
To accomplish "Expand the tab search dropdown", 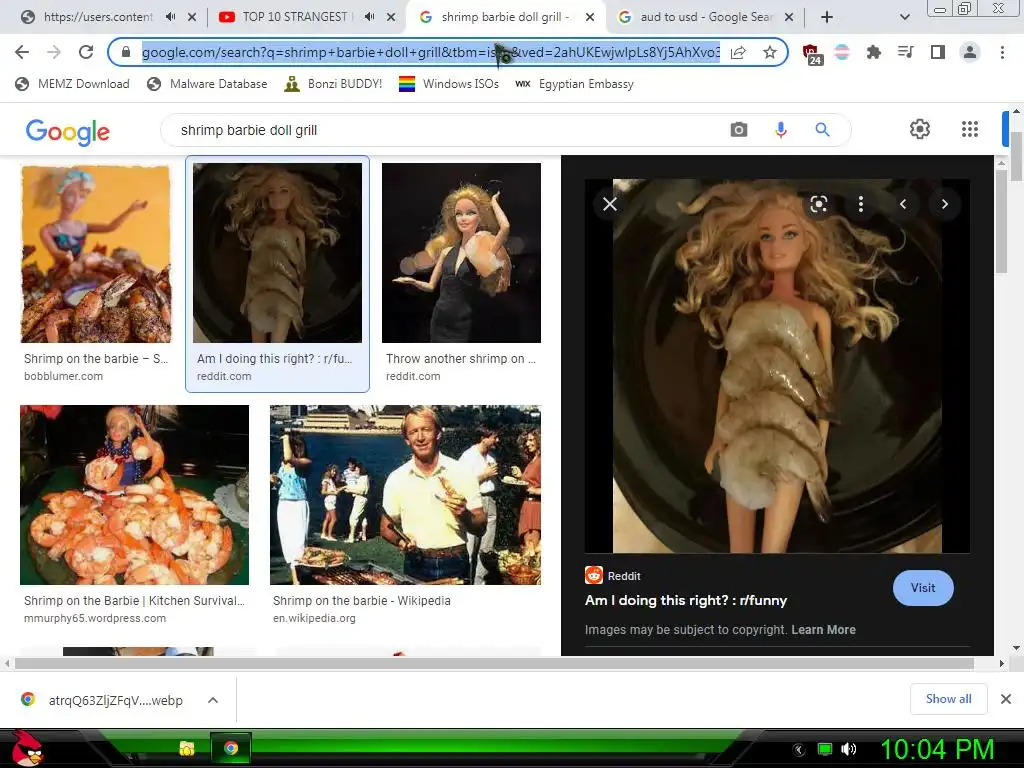I will click(904, 17).
